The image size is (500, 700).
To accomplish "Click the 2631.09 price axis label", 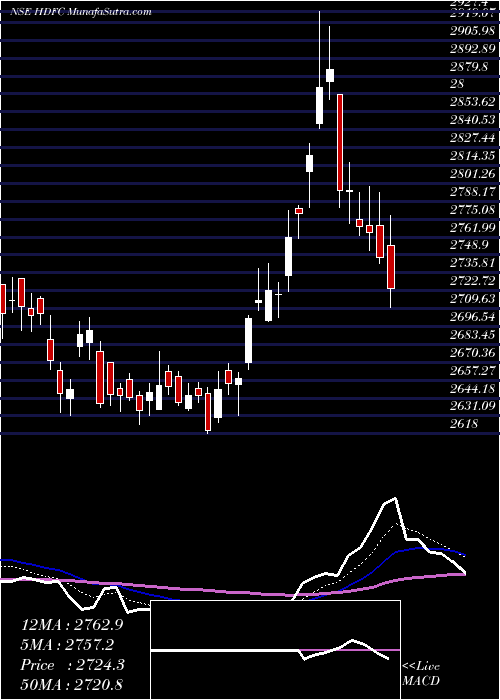I will point(473,405).
